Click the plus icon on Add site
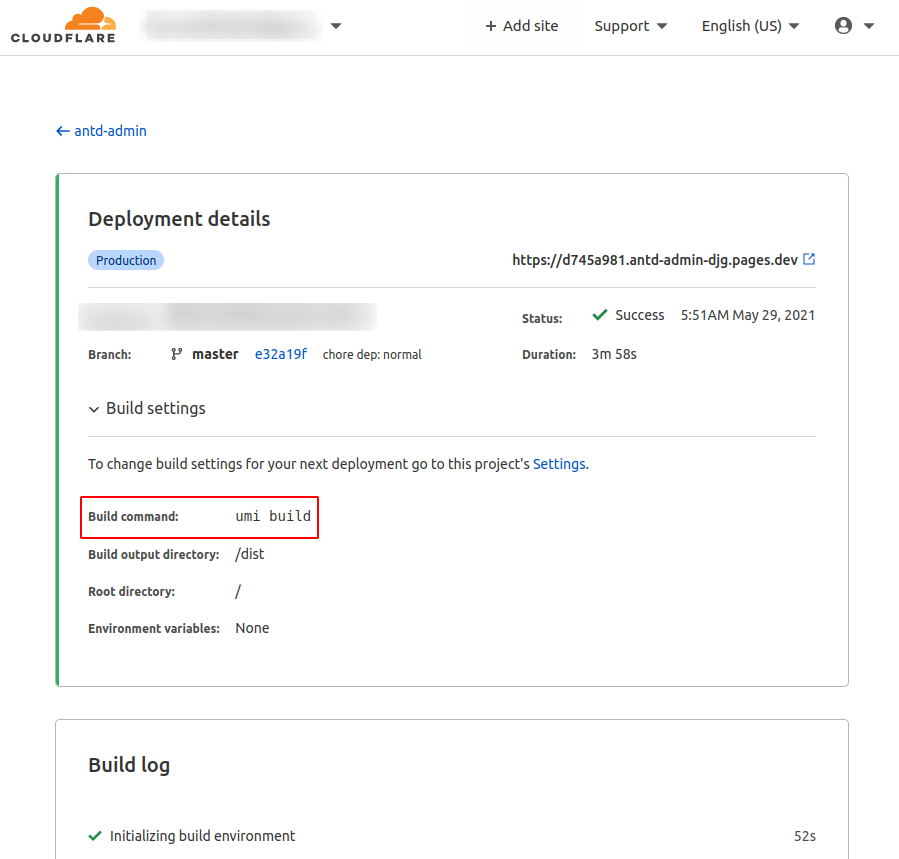This screenshot has height=859, width=899. (x=489, y=25)
